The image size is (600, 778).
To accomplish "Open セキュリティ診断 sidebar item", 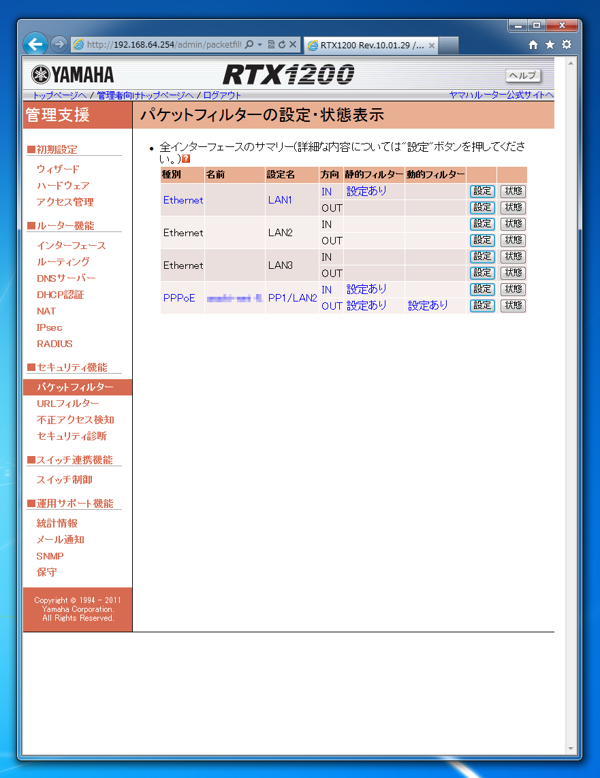I will pos(71,436).
